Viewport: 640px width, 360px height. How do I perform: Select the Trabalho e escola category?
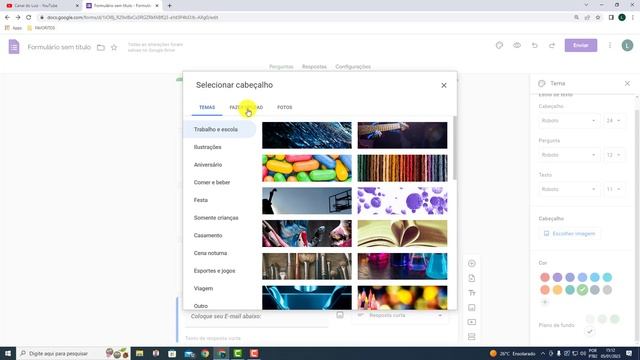[x=220, y=129]
